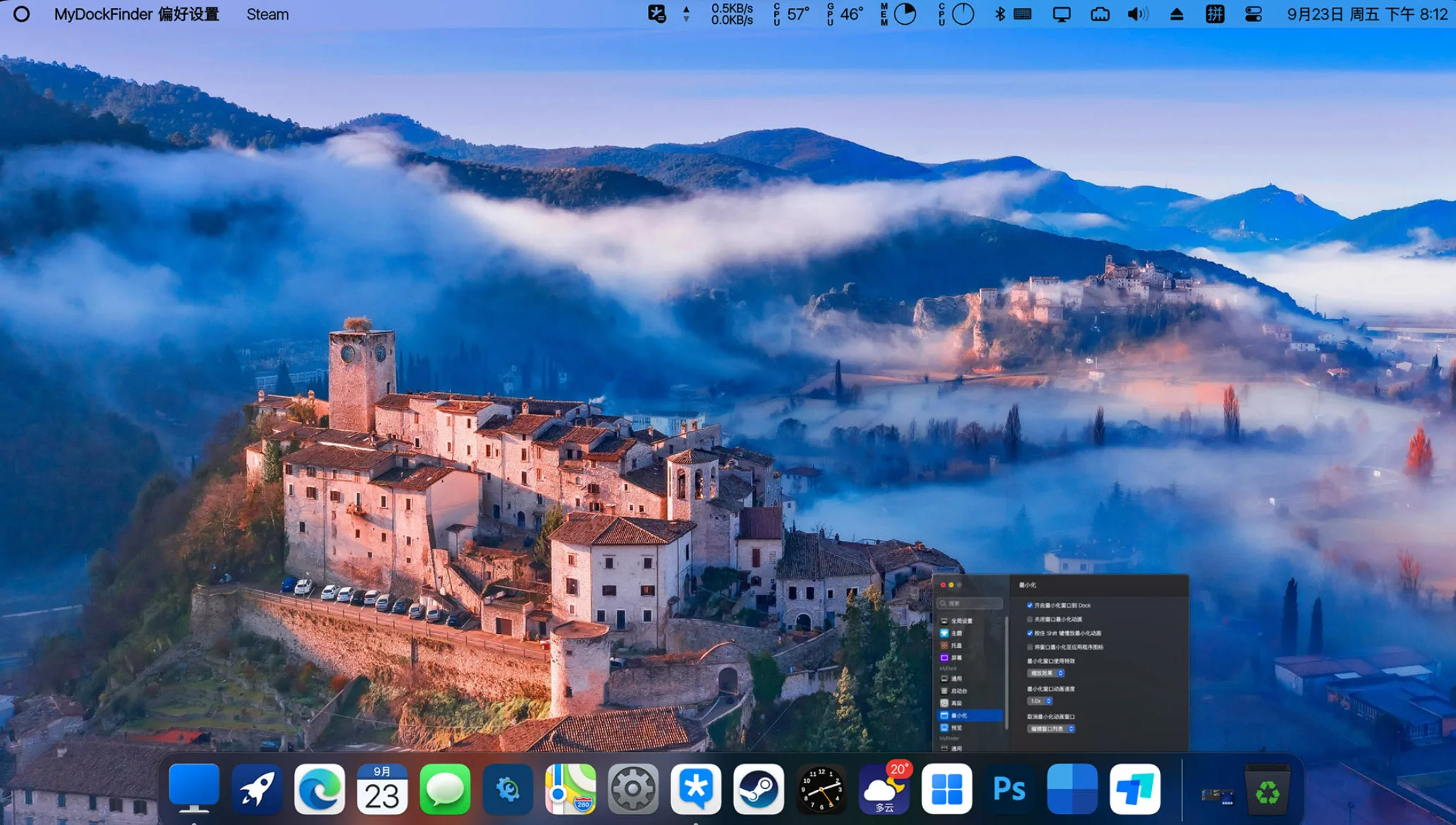The image size is (1456, 825).
Task: Uncheck 开启最小化窗口到 Dock
Action: pos(1029,606)
